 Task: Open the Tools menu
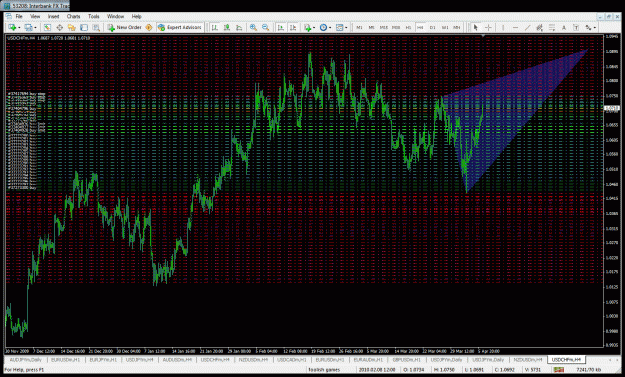click(x=94, y=16)
